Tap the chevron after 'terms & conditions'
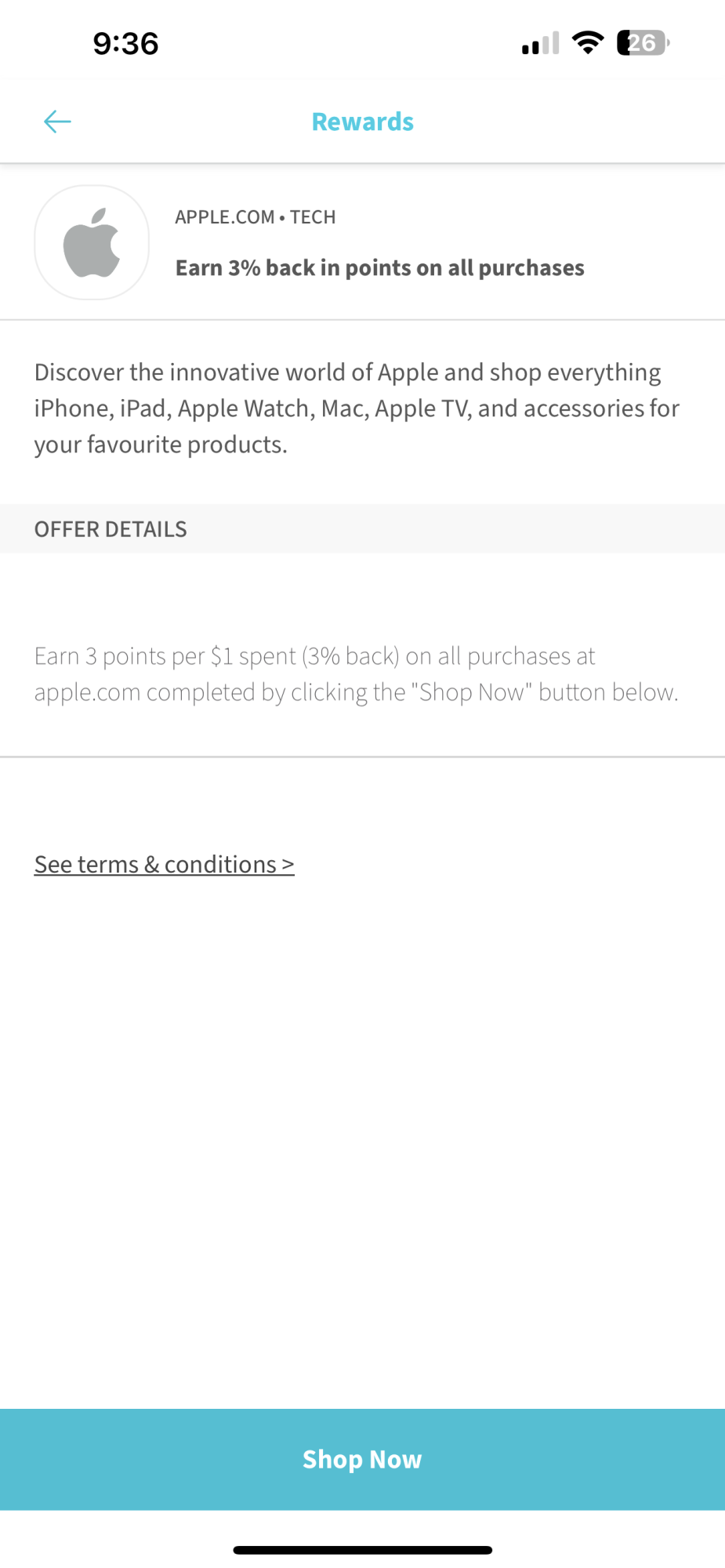 tap(288, 865)
